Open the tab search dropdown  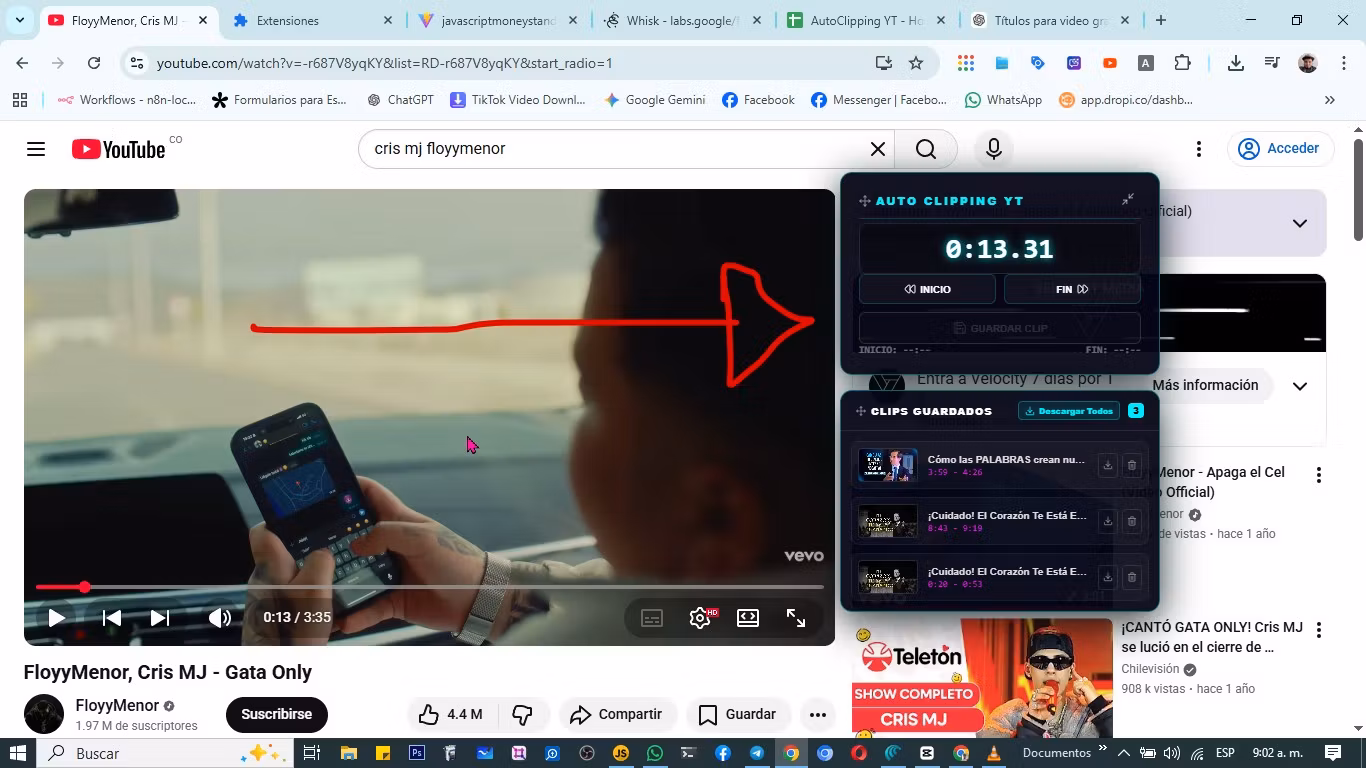pyautogui.click(x=20, y=20)
